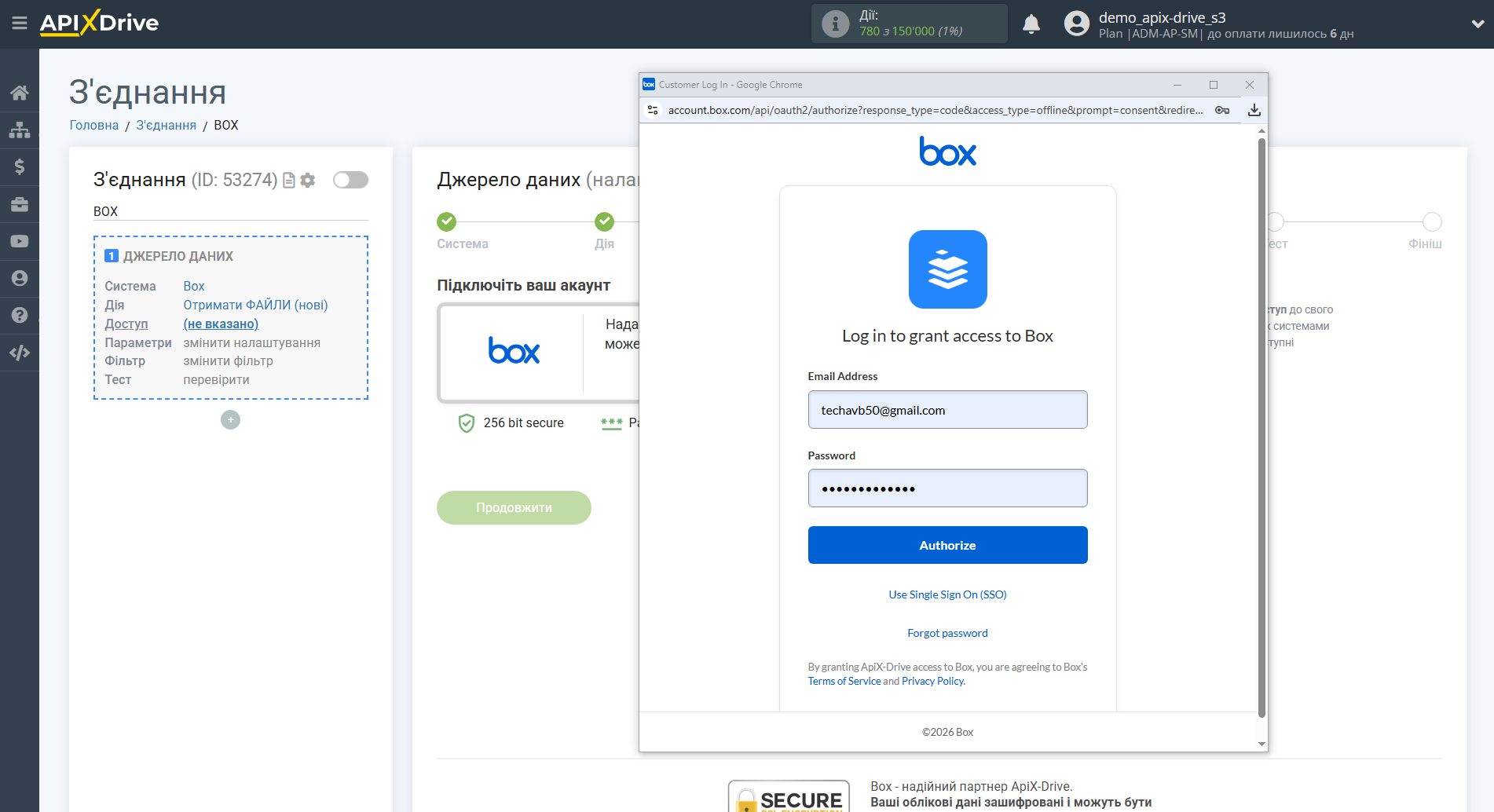
Task: Open the help question mark icon
Action: (x=19, y=314)
